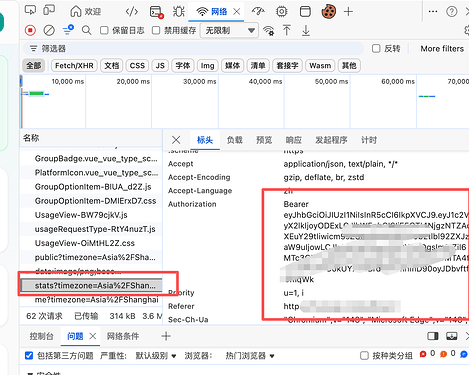
Task: Open the Welcome (欢迎) tab
Action: click(x=85, y=12)
